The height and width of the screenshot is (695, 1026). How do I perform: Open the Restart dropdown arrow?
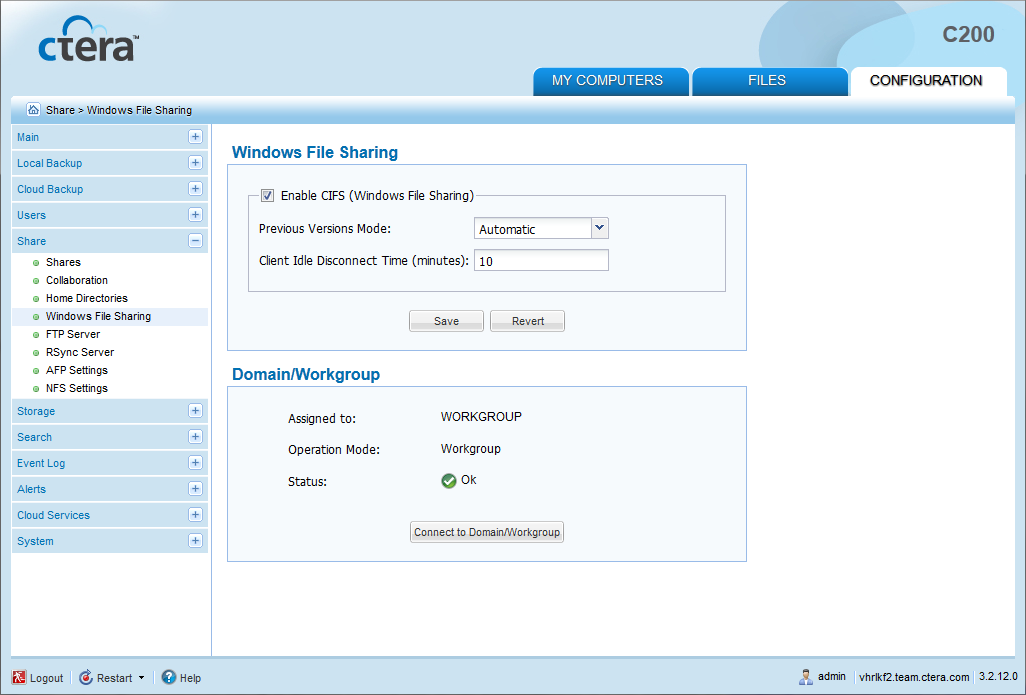[x=141, y=677]
